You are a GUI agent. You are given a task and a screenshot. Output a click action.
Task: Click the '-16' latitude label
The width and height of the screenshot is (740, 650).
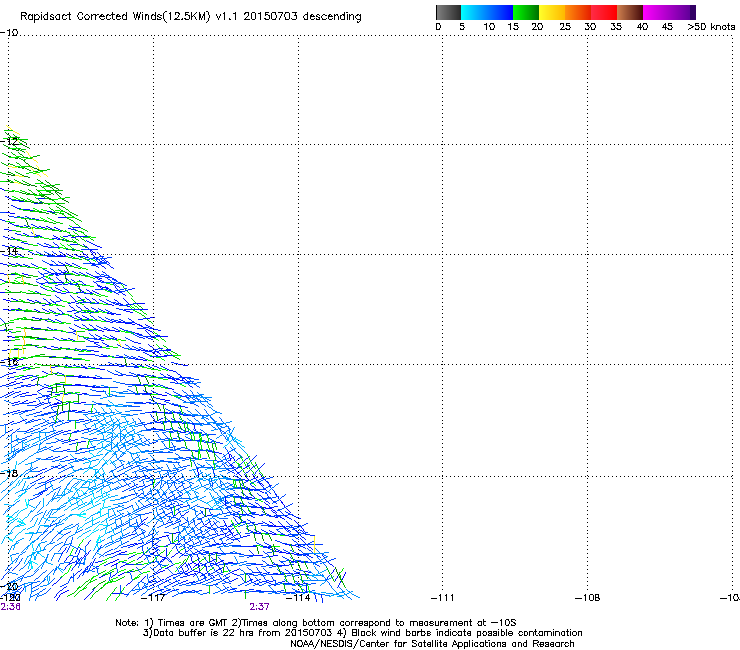click(x=9, y=362)
